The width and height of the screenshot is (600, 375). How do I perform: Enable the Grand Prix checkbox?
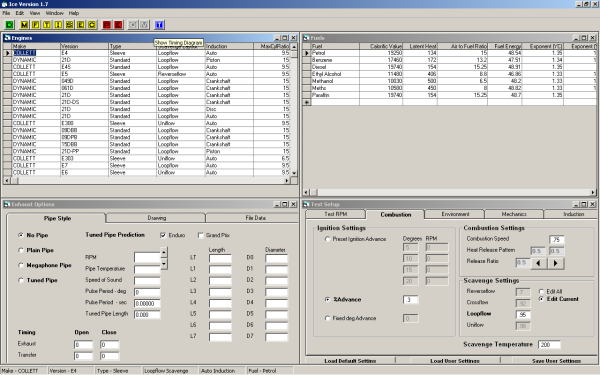pyautogui.click(x=200, y=235)
